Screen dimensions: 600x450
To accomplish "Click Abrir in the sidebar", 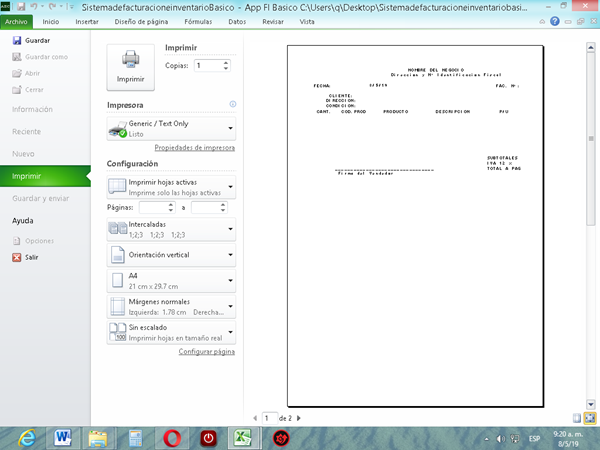I will (x=26, y=73).
